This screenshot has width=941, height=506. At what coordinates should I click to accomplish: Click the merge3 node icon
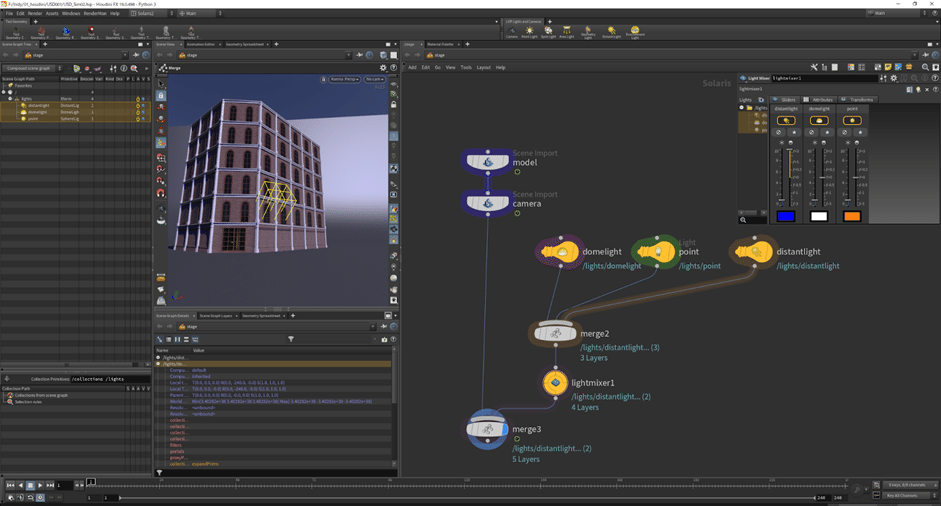pyautogui.click(x=488, y=429)
